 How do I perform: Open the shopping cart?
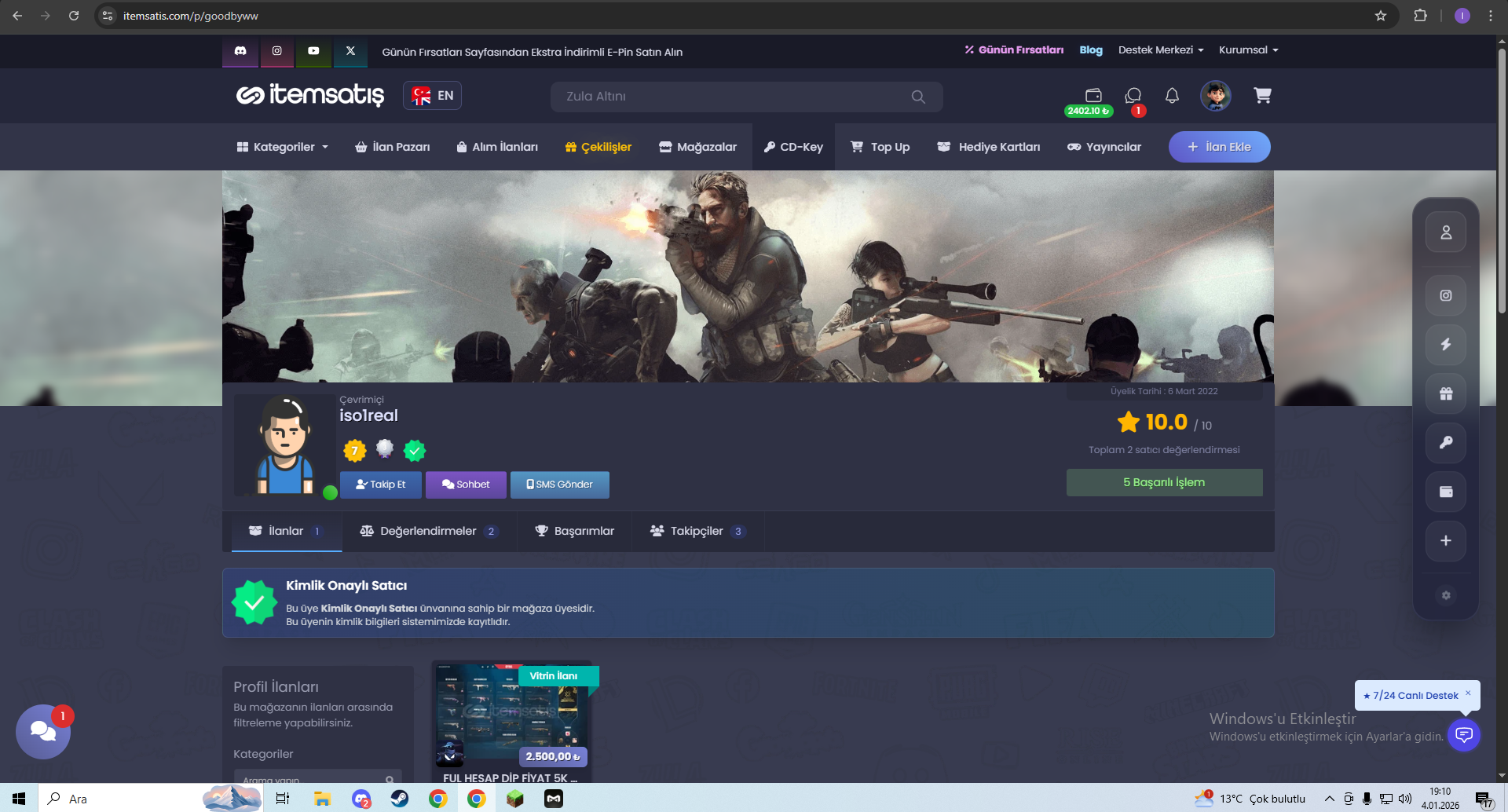1263,96
